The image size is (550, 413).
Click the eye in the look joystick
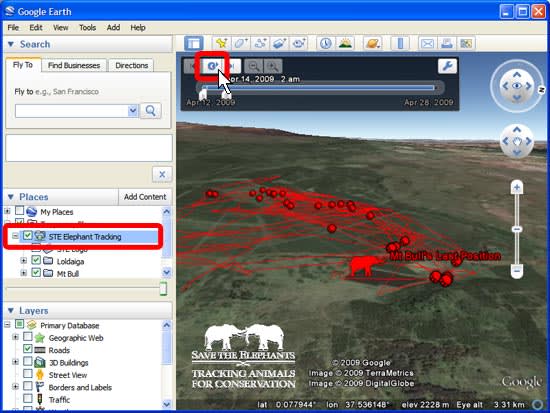tap(516, 86)
